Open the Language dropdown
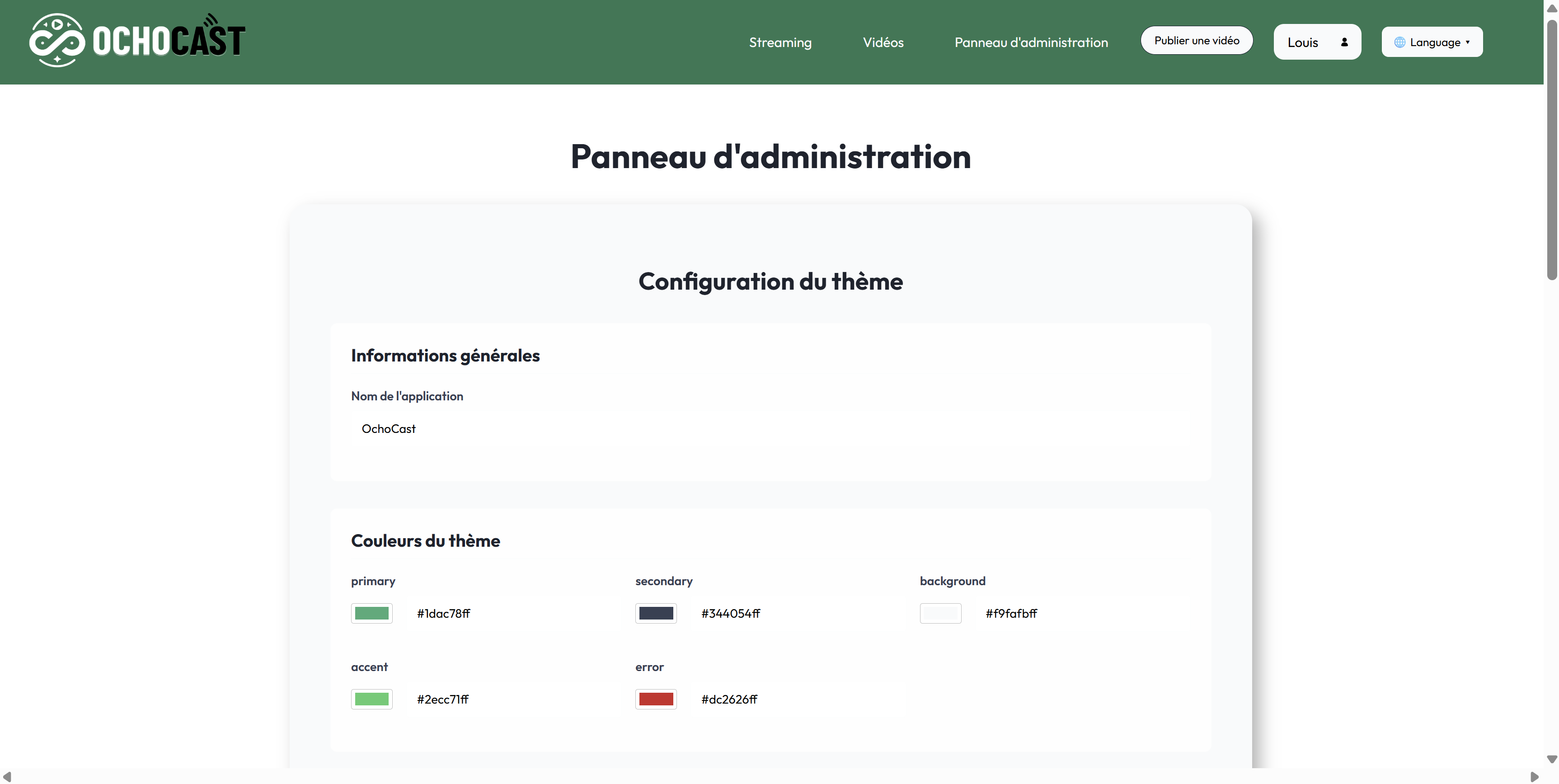This screenshot has width=1559, height=784. [x=1432, y=42]
